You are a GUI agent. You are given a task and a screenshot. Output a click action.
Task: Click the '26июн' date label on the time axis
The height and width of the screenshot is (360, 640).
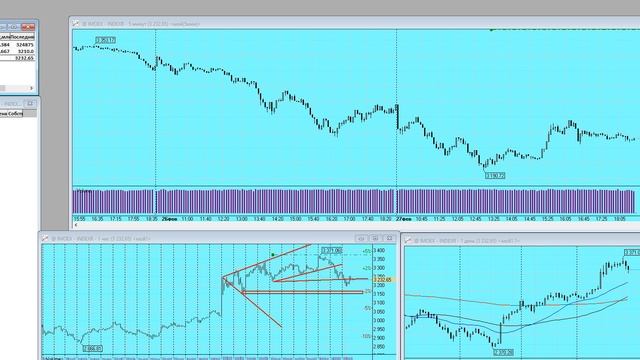[x=169, y=219]
